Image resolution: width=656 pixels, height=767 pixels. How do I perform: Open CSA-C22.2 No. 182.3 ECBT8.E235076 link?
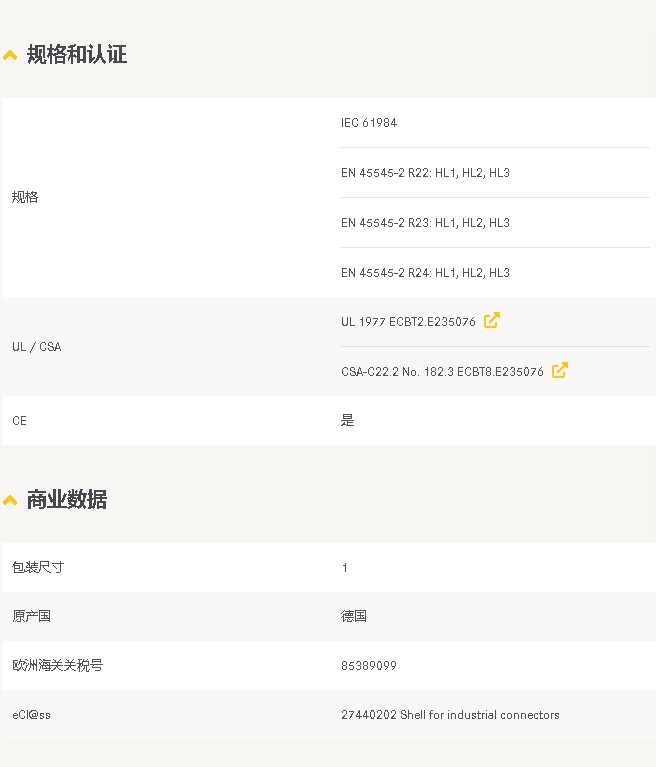pos(442,372)
